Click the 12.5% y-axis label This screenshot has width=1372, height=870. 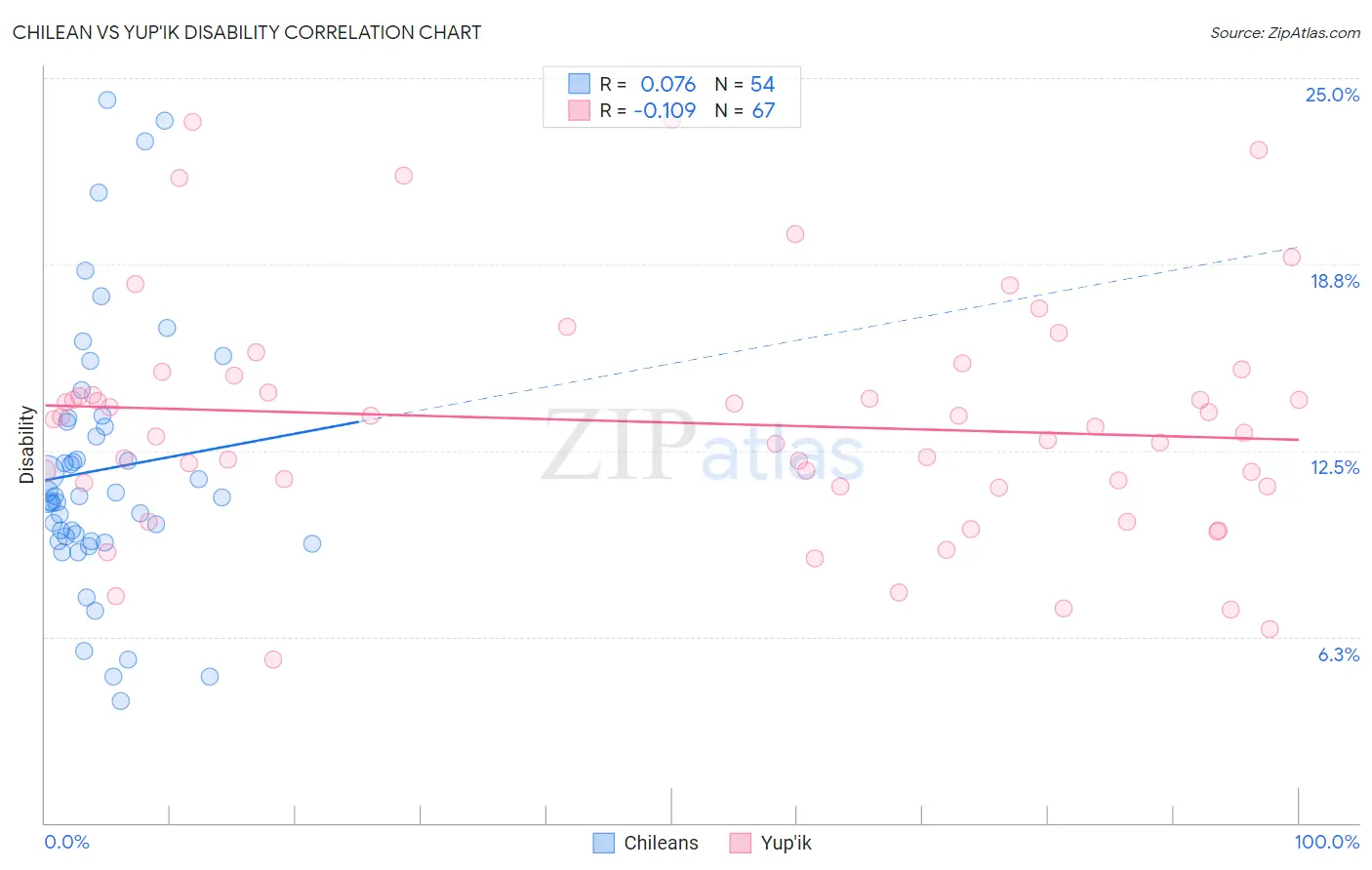[1334, 467]
